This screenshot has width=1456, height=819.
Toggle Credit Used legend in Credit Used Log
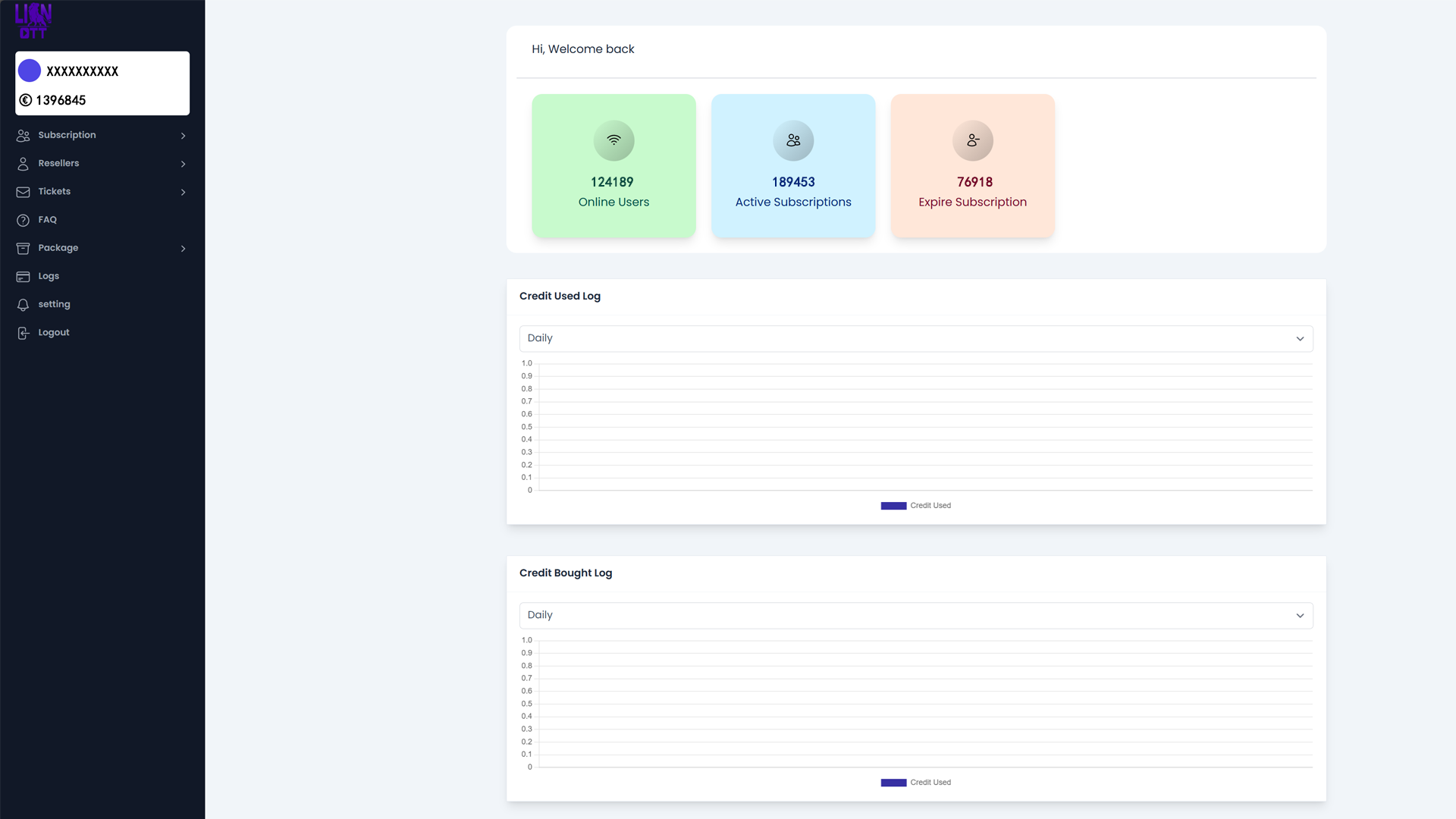(x=915, y=506)
